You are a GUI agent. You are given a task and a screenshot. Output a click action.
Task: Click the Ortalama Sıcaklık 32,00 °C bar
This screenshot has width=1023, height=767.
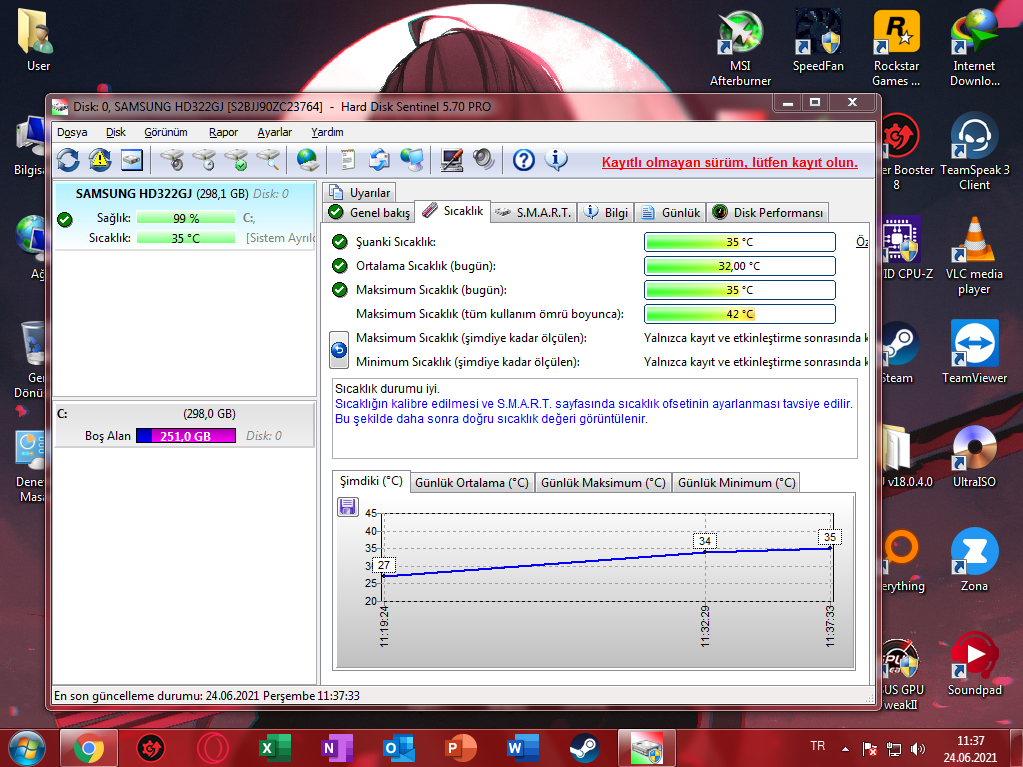[740, 266]
